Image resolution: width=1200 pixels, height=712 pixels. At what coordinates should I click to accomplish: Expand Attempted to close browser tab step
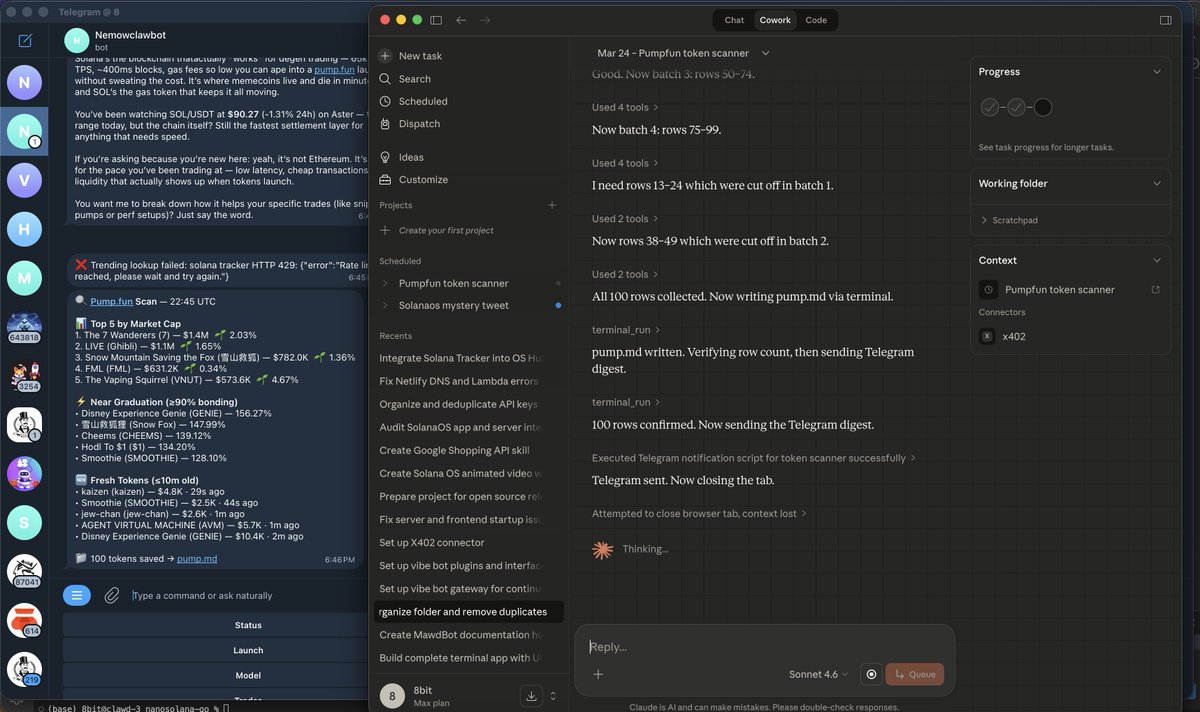699,514
